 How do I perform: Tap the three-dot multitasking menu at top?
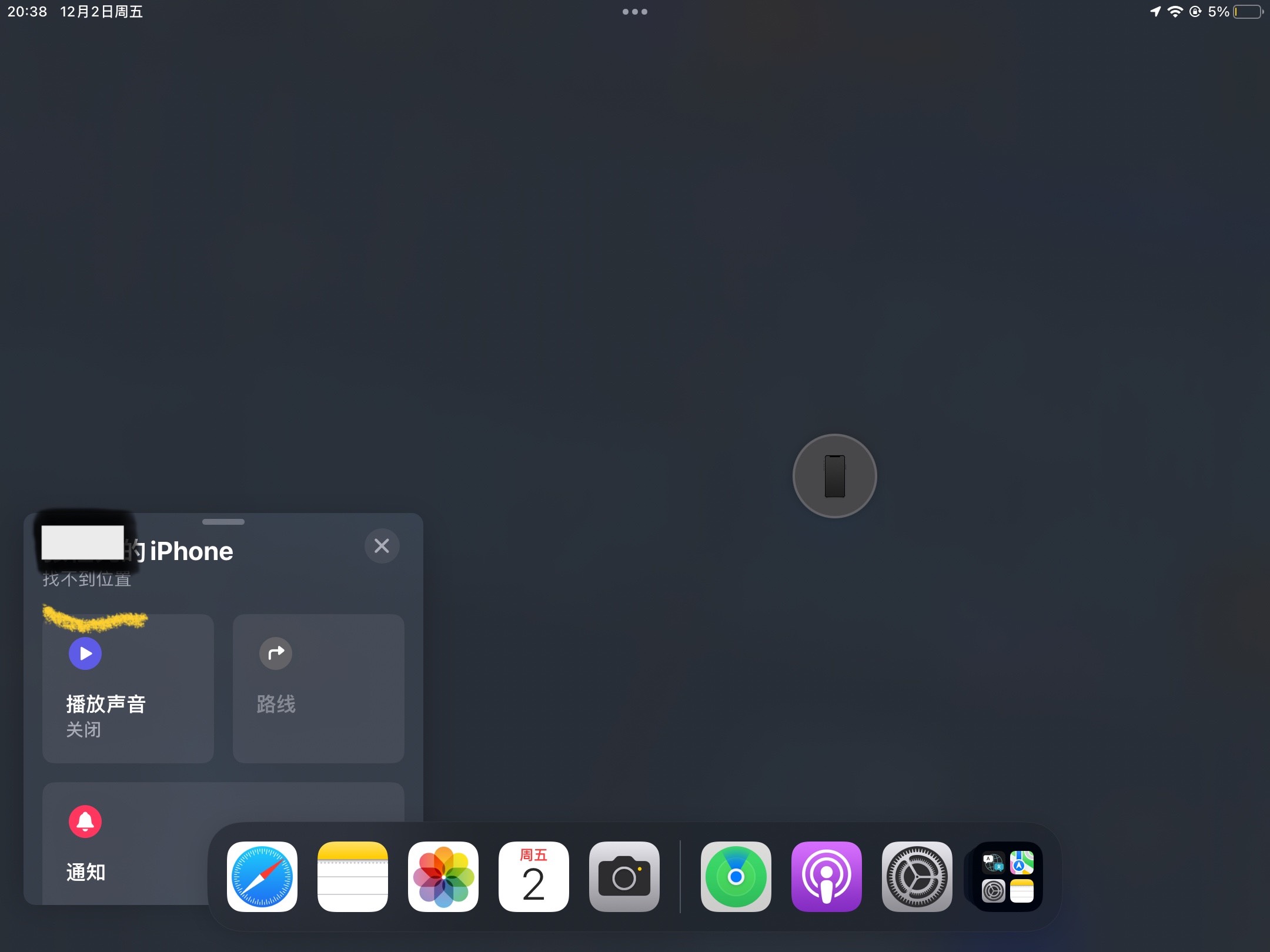(635, 12)
